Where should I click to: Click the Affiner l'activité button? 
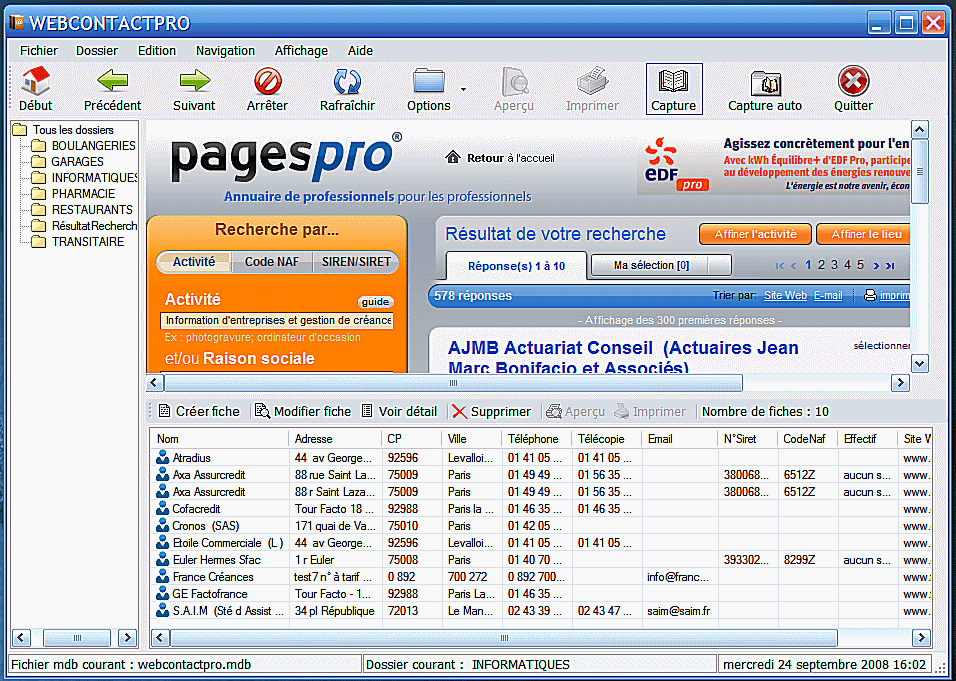[x=755, y=234]
